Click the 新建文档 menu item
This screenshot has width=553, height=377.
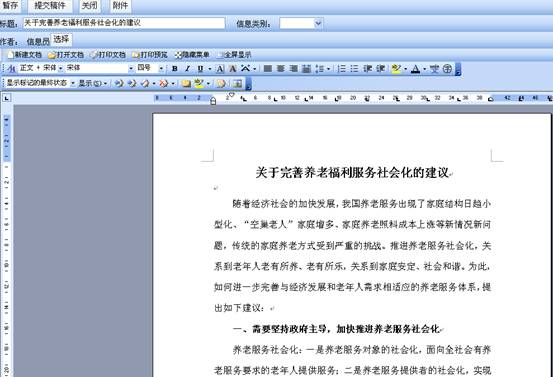point(24,55)
